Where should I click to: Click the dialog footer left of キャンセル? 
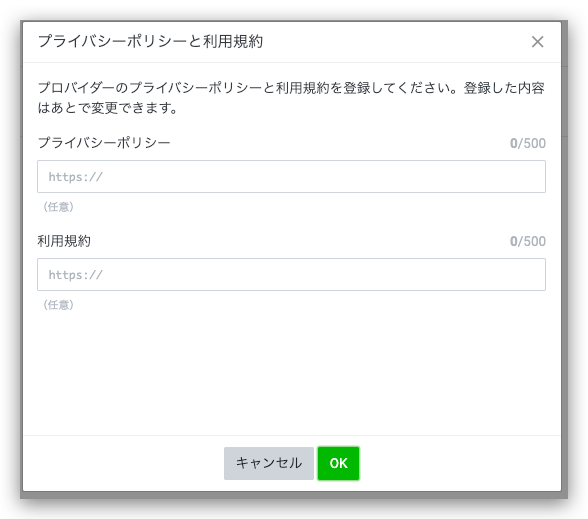coord(124,463)
